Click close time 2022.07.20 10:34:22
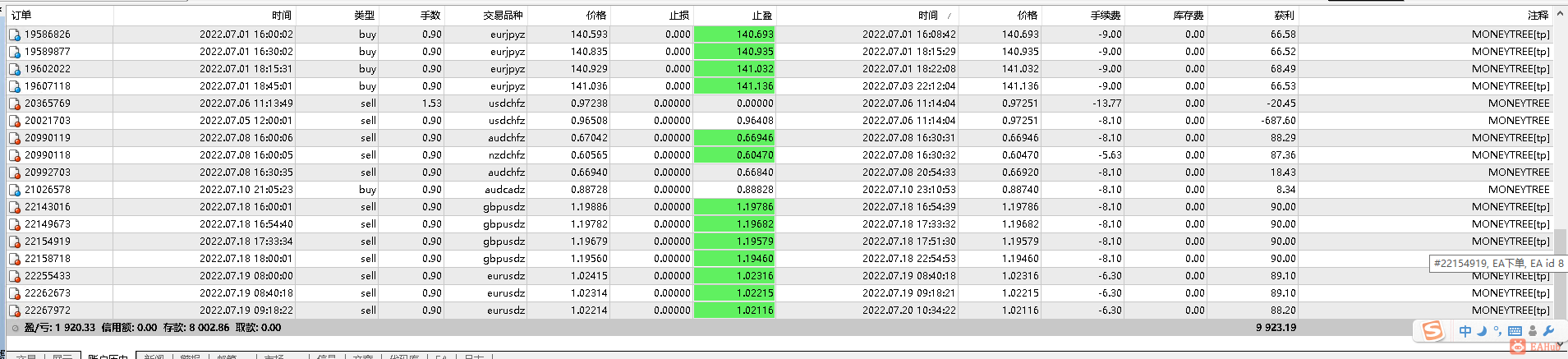 909,311
